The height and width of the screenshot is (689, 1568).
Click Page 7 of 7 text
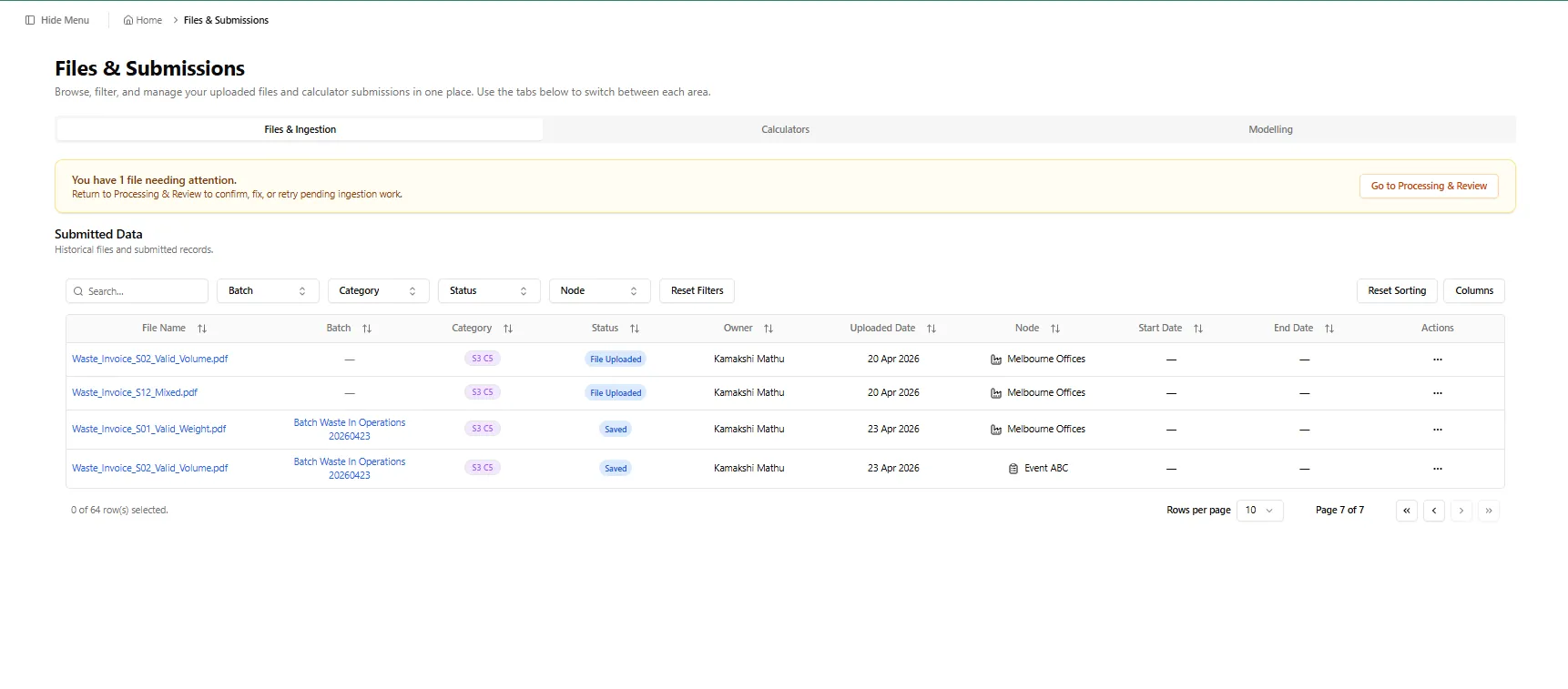(x=1339, y=511)
